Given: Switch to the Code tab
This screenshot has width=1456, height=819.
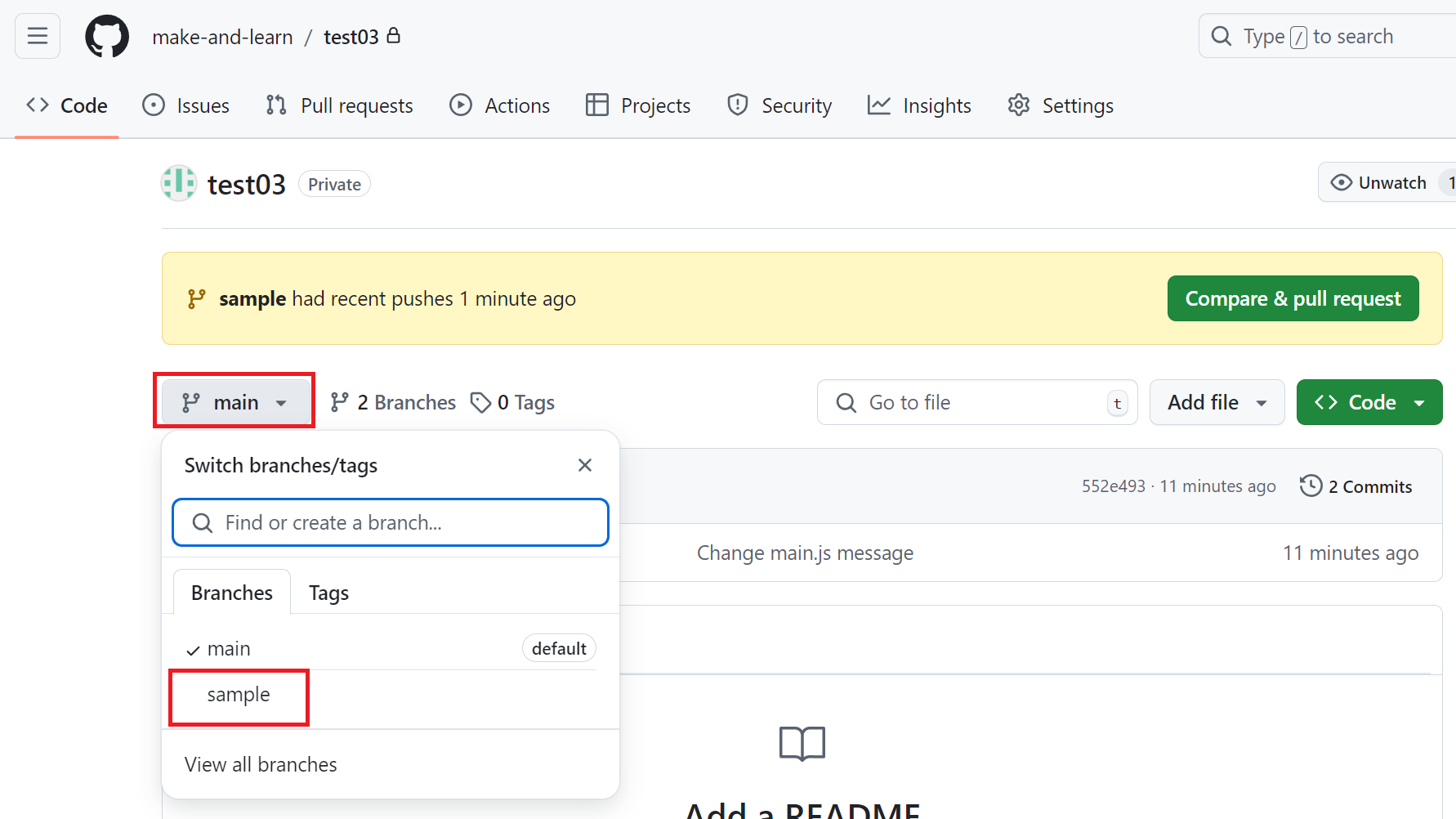Looking at the screenshot, I should [67, 105].
